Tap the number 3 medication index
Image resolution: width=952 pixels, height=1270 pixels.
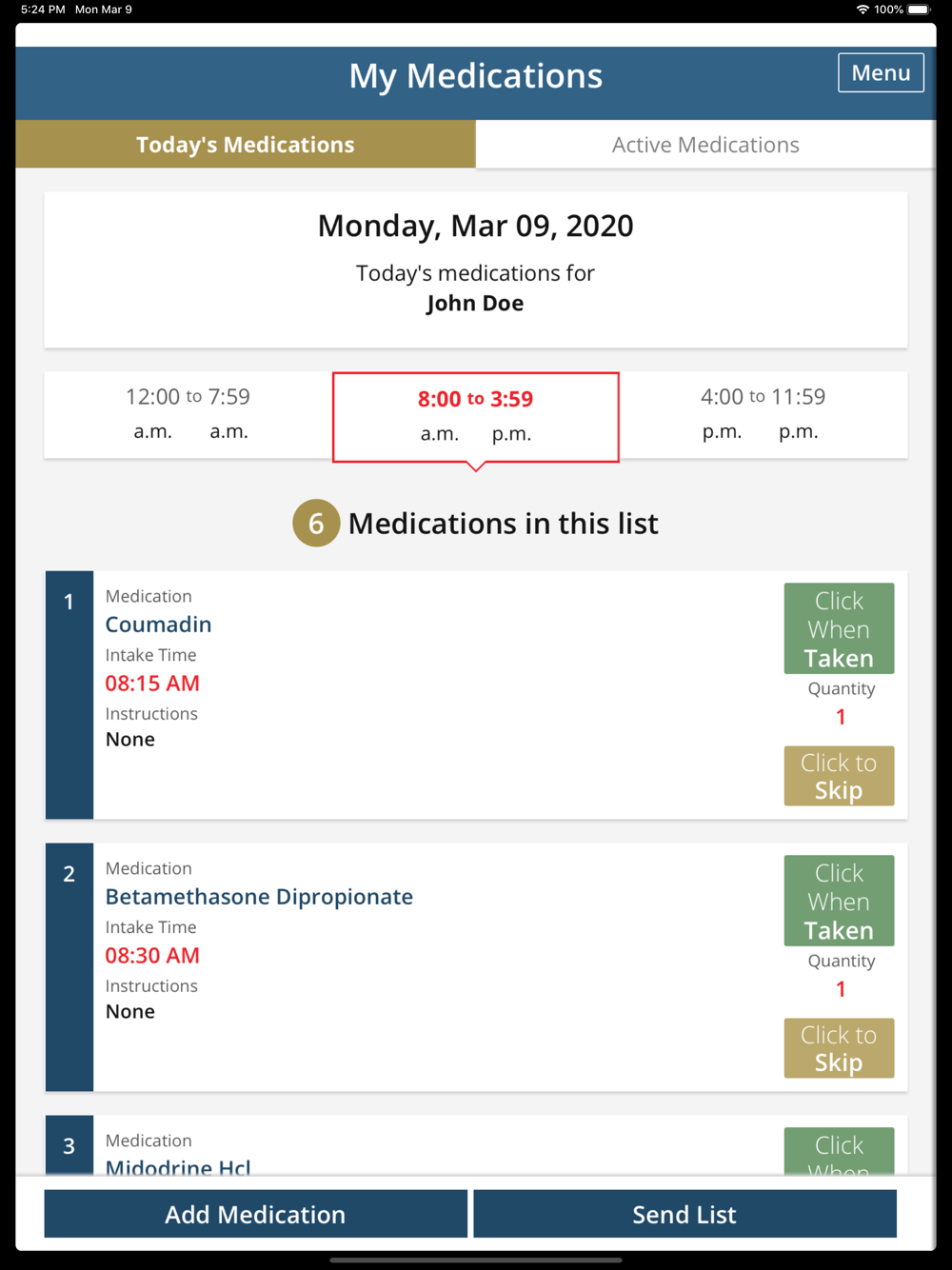(x=69, y=1145)
